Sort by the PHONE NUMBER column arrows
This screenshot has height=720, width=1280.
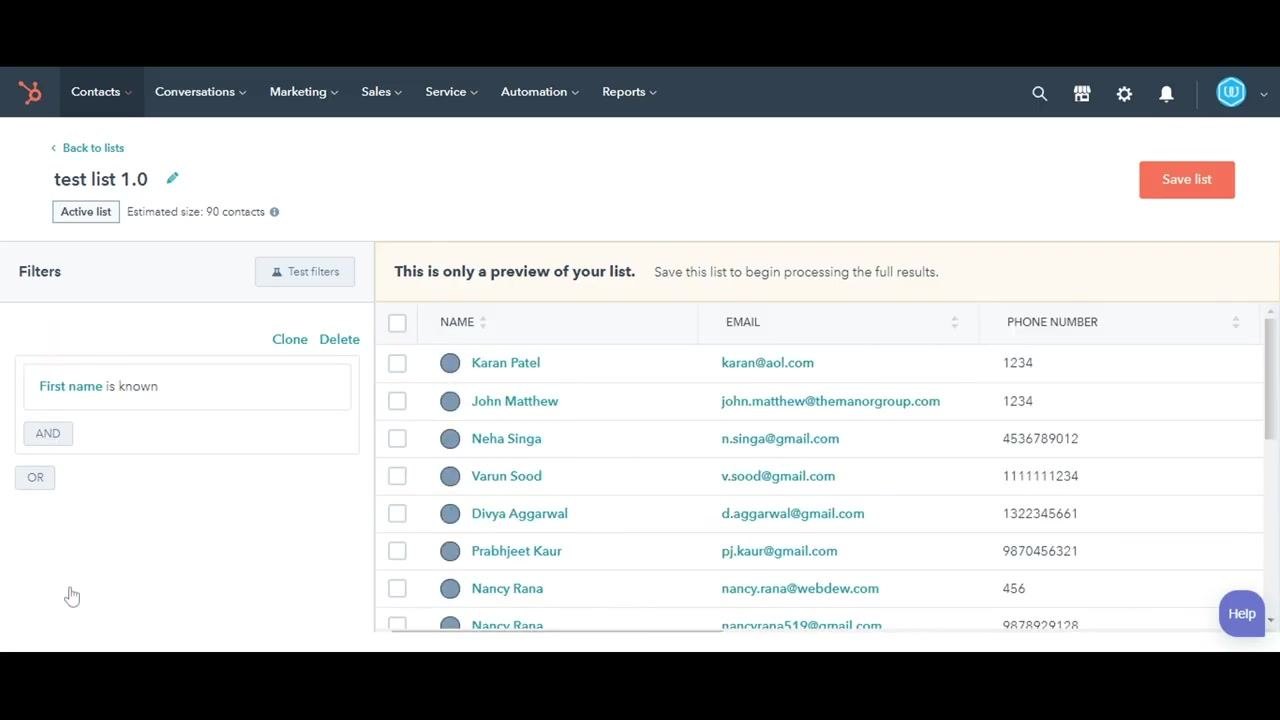point(1236,322)
